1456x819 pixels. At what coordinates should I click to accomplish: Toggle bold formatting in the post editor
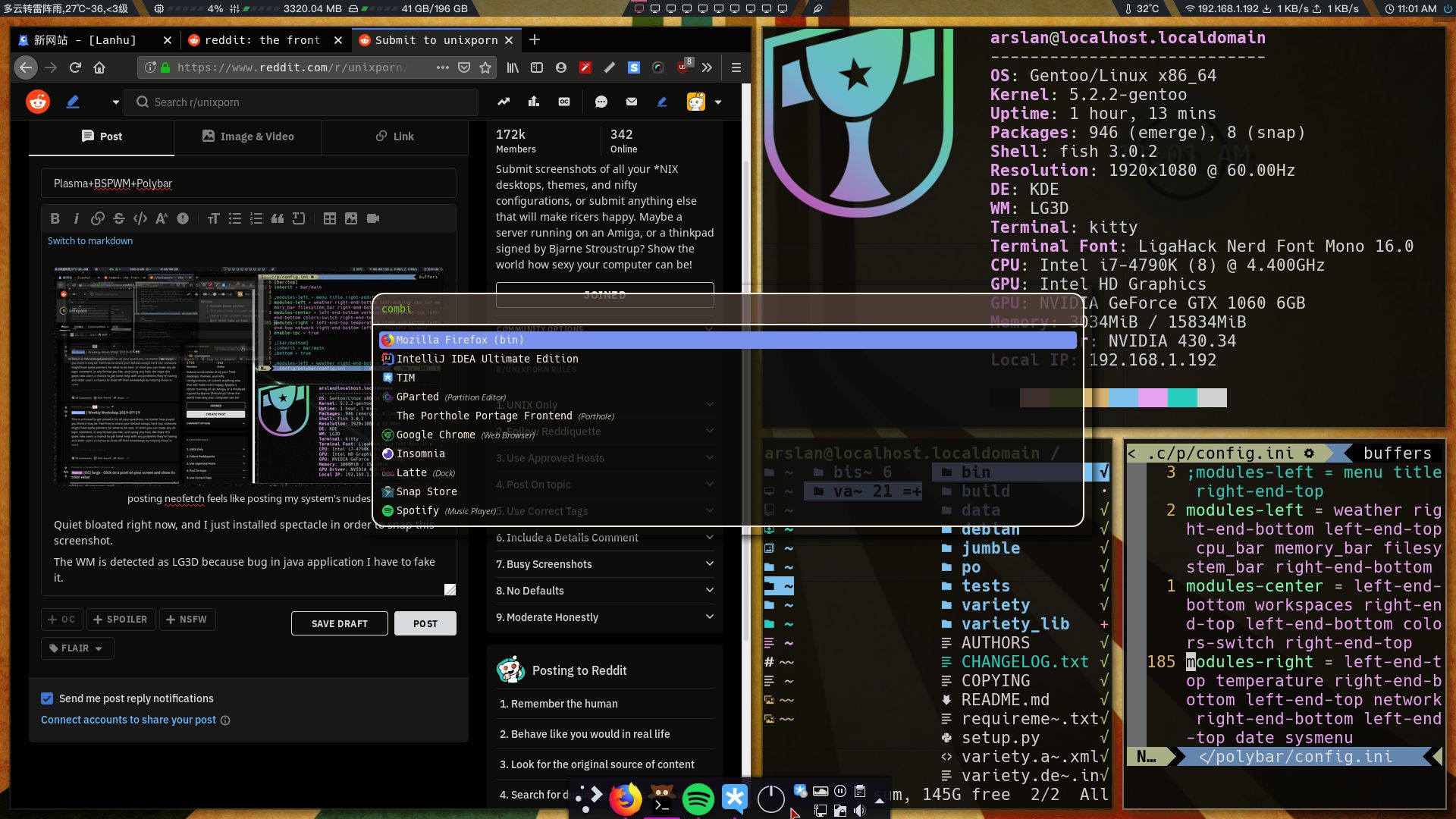point(55,218)
